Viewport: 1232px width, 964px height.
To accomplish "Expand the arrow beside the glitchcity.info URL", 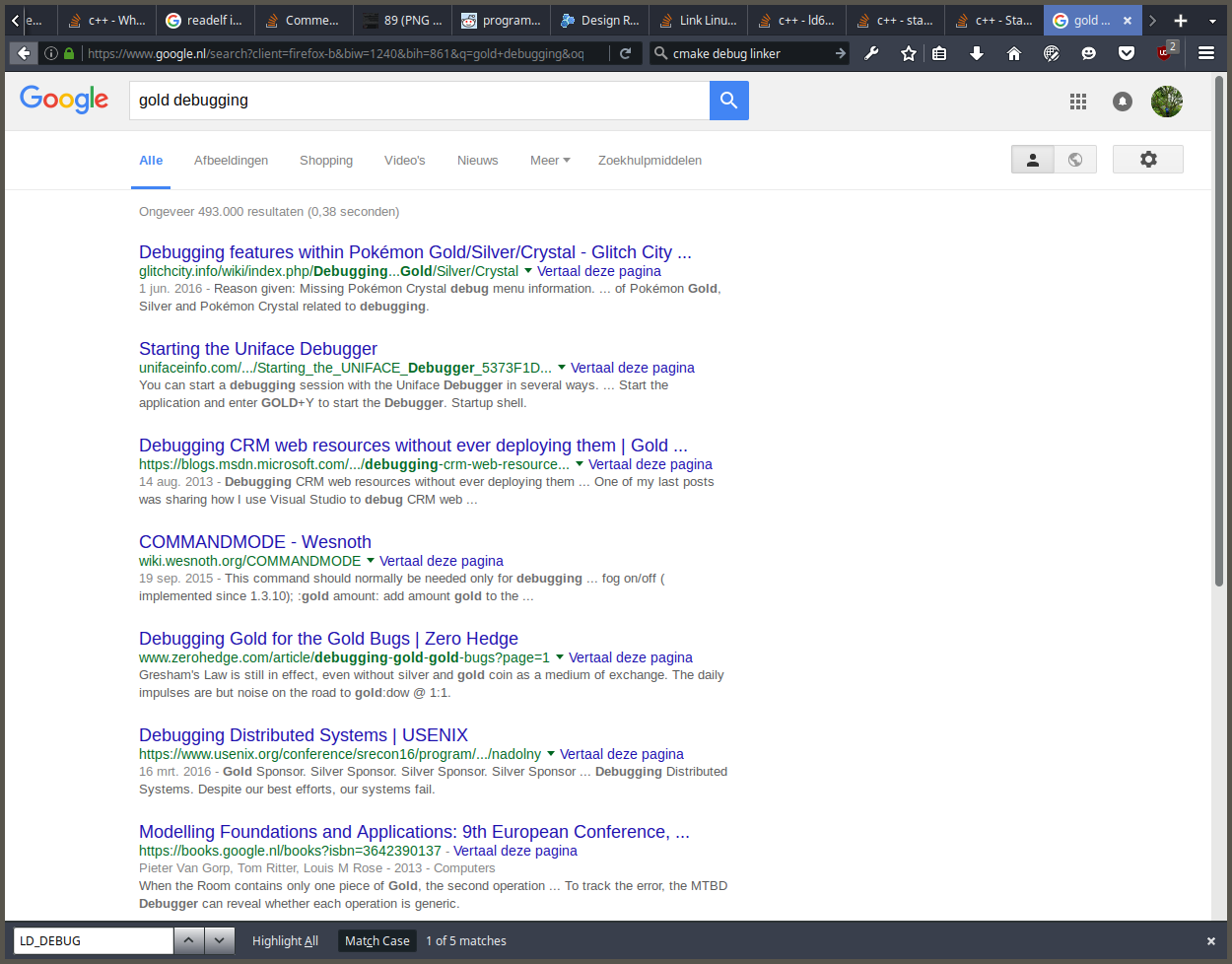I will coord(528,271).
